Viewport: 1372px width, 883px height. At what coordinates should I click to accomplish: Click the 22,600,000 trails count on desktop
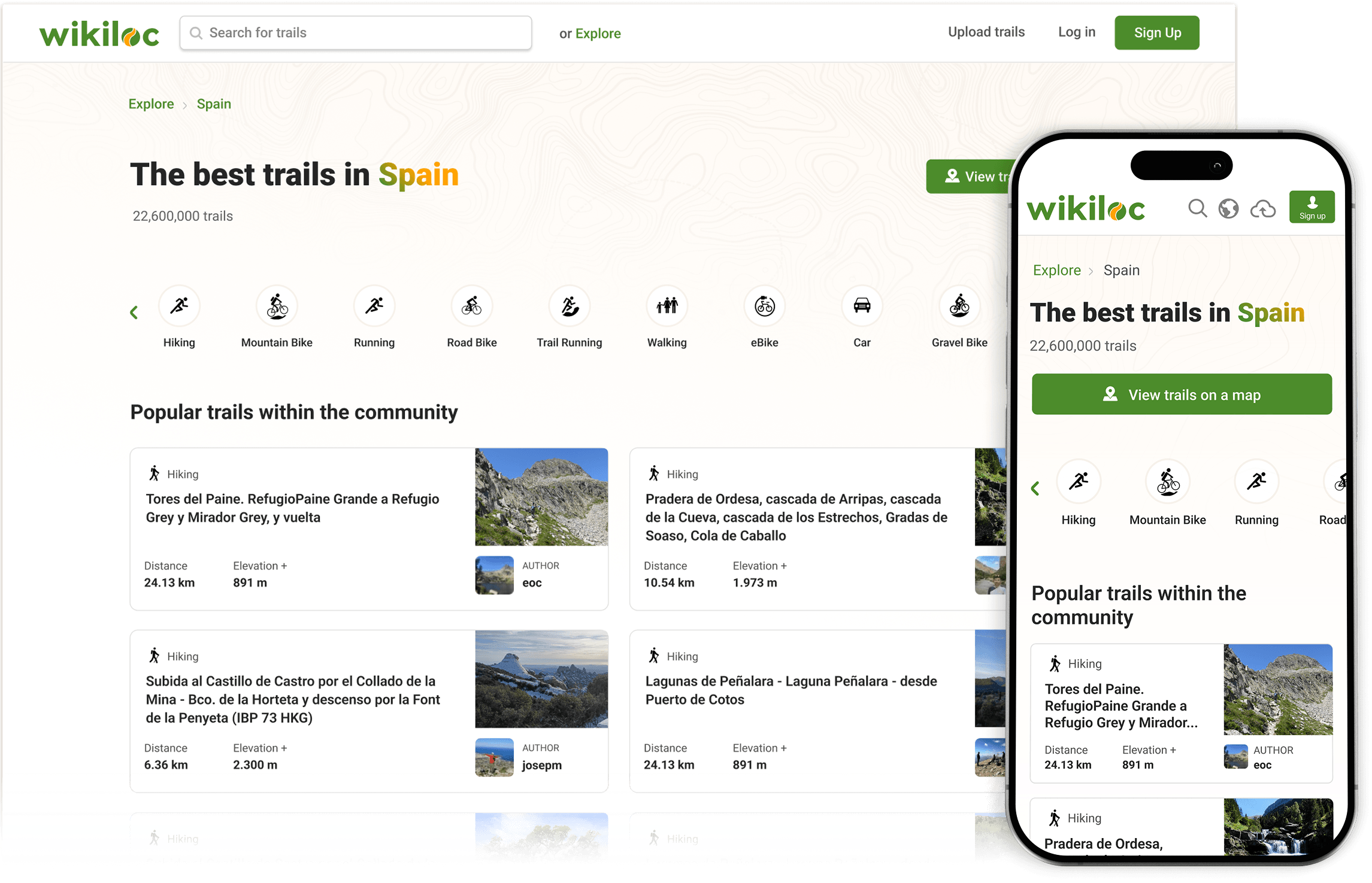coord(183,216)
